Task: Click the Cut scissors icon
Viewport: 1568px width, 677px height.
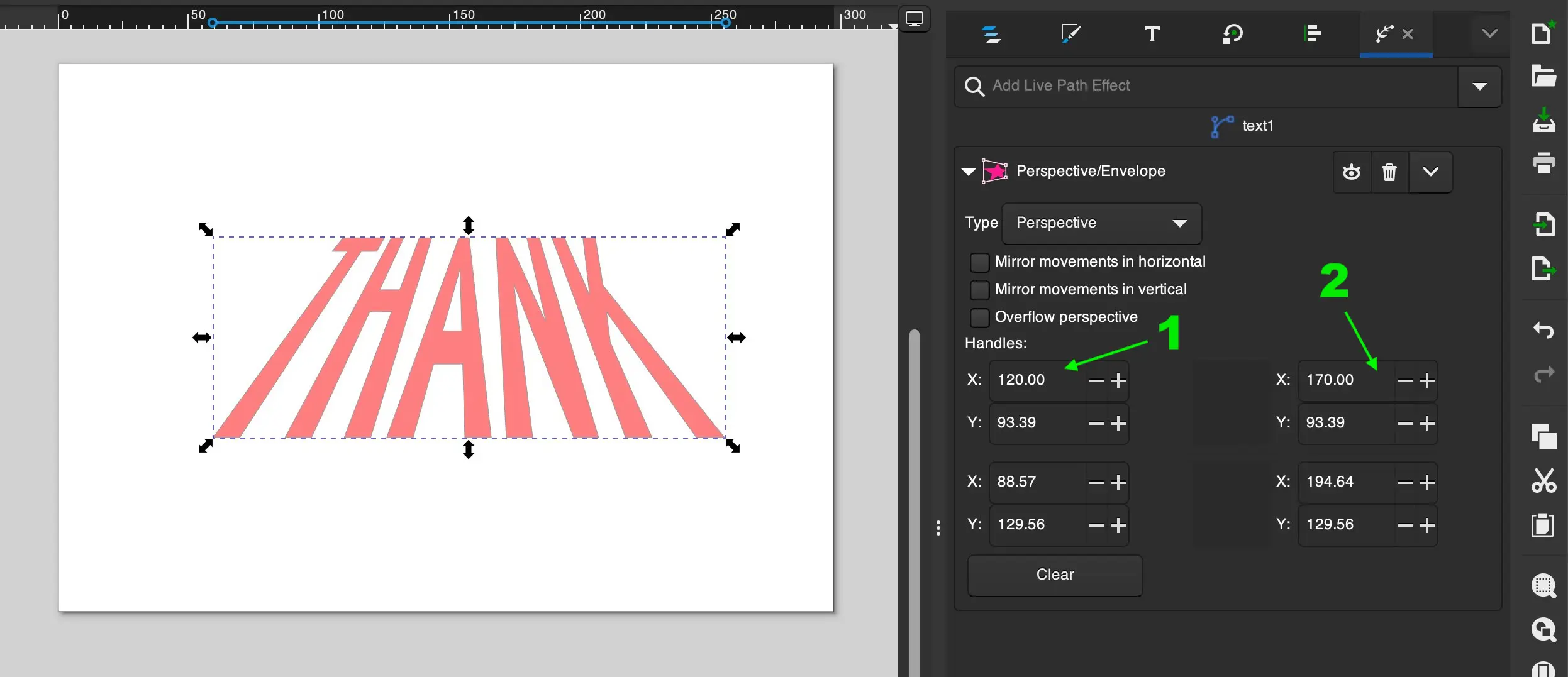Action: coord(1543,481)
